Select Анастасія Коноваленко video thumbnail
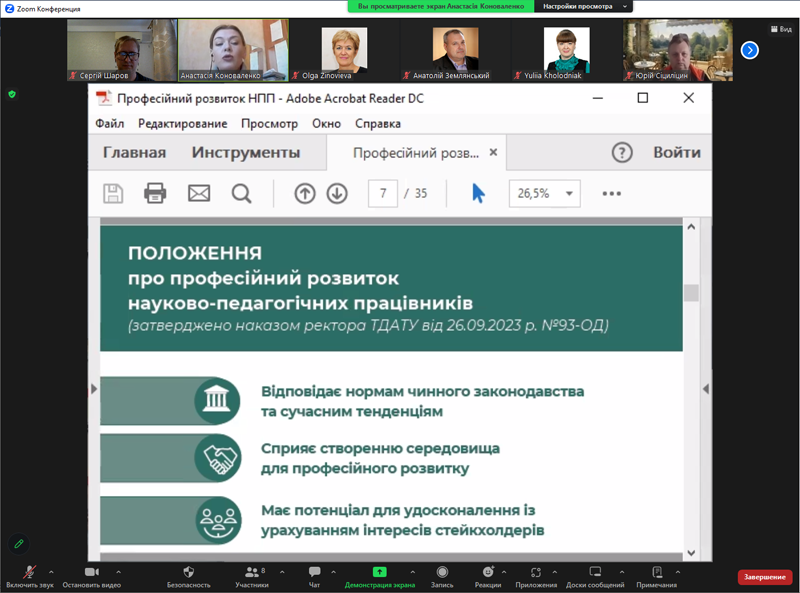 tap(233, 50)
